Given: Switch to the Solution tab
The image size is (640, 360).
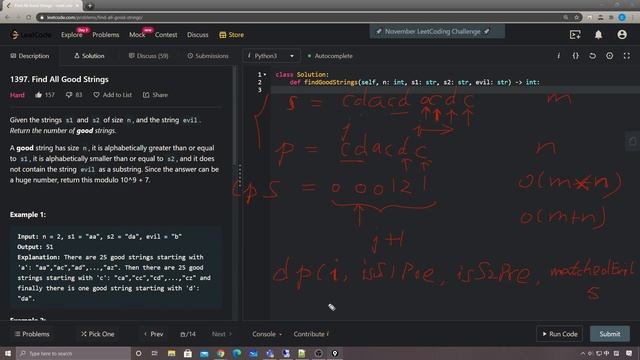Looking at the screenshot, I should (x=89, y=56).
